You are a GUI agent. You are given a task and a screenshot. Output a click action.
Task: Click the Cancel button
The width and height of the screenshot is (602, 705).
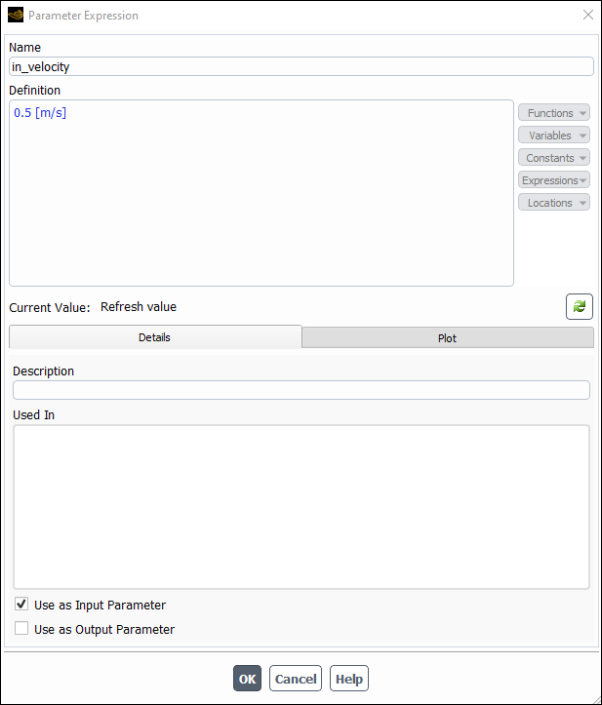pyautogui.click(x=295, y=678)
